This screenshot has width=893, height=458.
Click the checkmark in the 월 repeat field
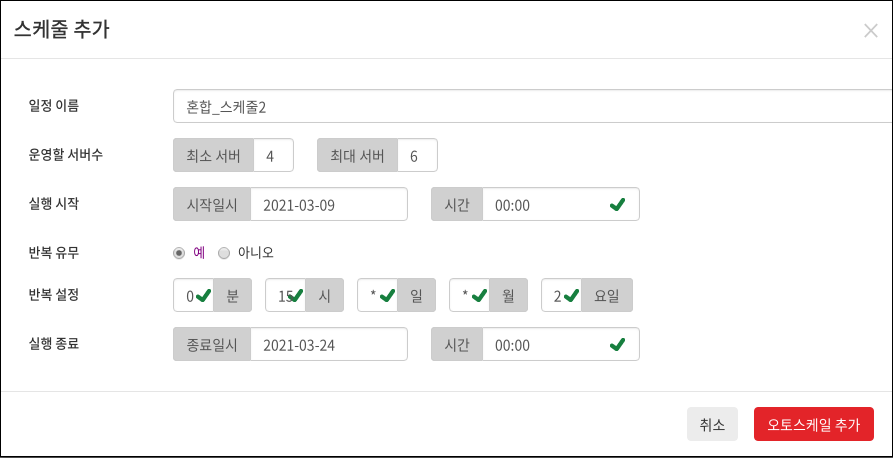tap(480, 295)
